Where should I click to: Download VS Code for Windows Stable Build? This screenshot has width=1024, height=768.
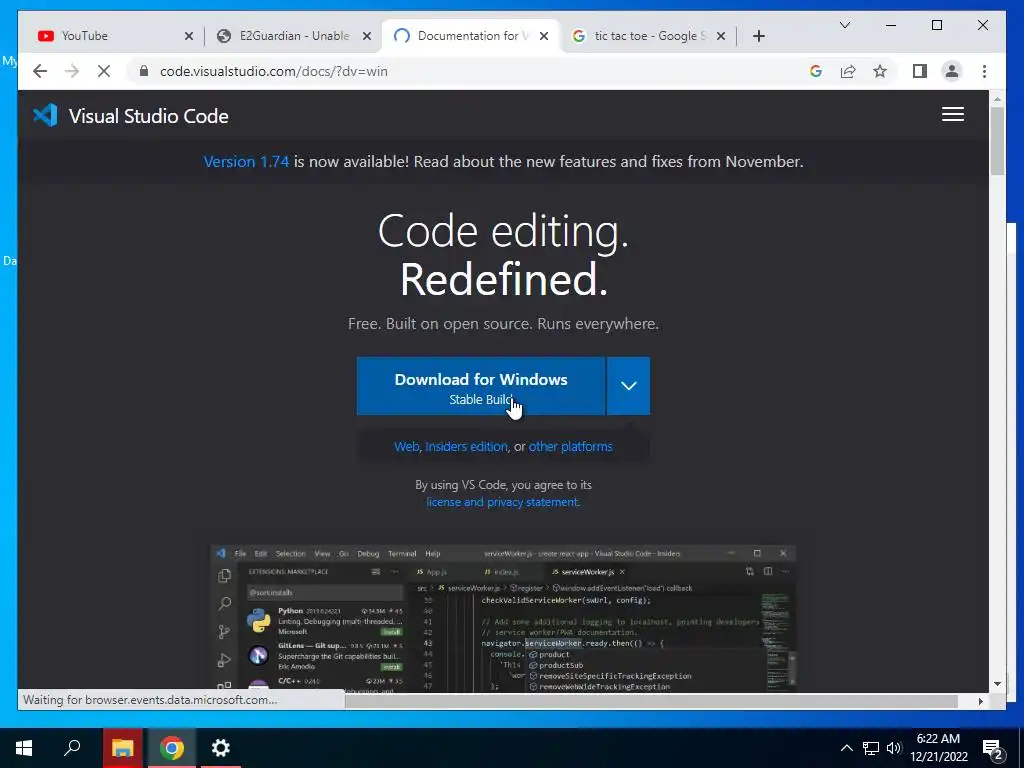(481, 386)
